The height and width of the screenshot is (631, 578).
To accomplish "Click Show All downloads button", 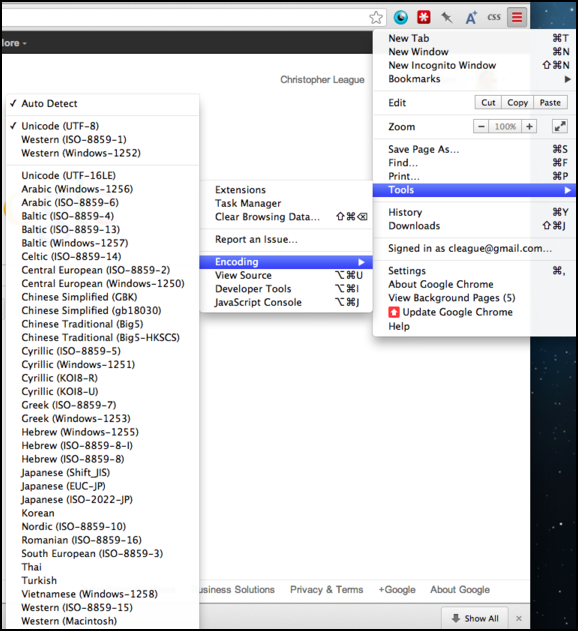I will pos(475,618).
